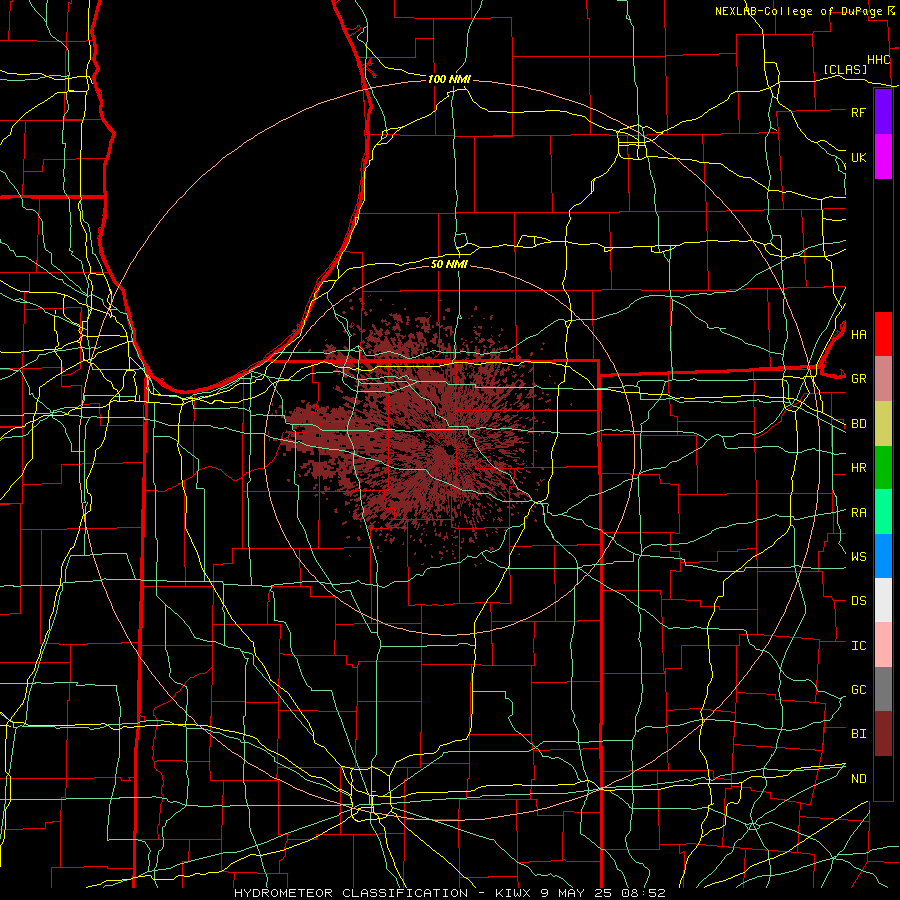Image resolution: width=900 pixels, height=900 pixels.
Task: Click the magenta UK color swatch
Action: click(x=883, y=157)
